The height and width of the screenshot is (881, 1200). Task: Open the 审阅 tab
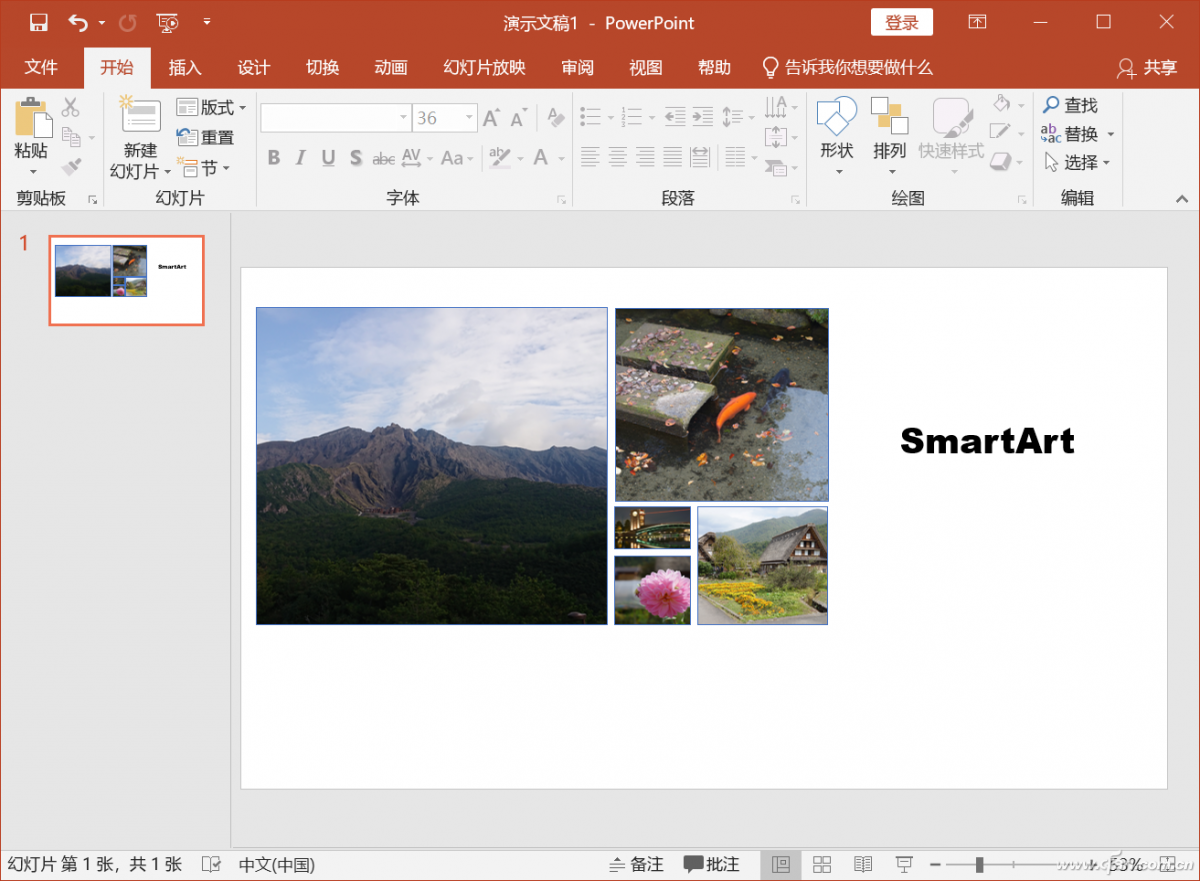point(578,67)
